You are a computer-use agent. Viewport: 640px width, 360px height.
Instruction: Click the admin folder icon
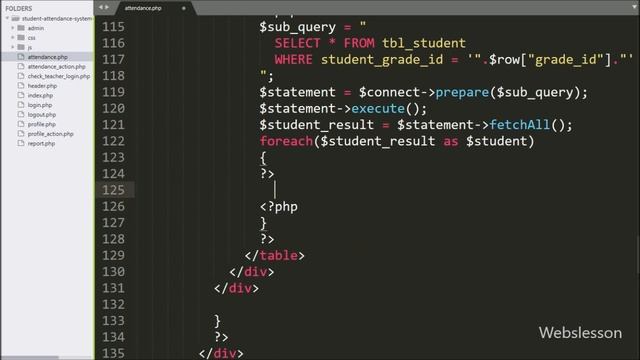pyautogui.click(x=21, y=28)
